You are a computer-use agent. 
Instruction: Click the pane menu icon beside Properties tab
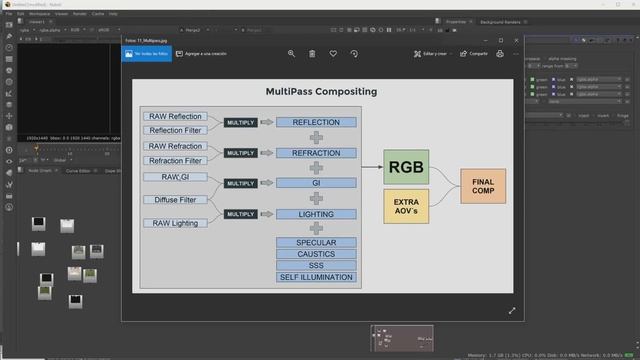[x=438, y=21]
